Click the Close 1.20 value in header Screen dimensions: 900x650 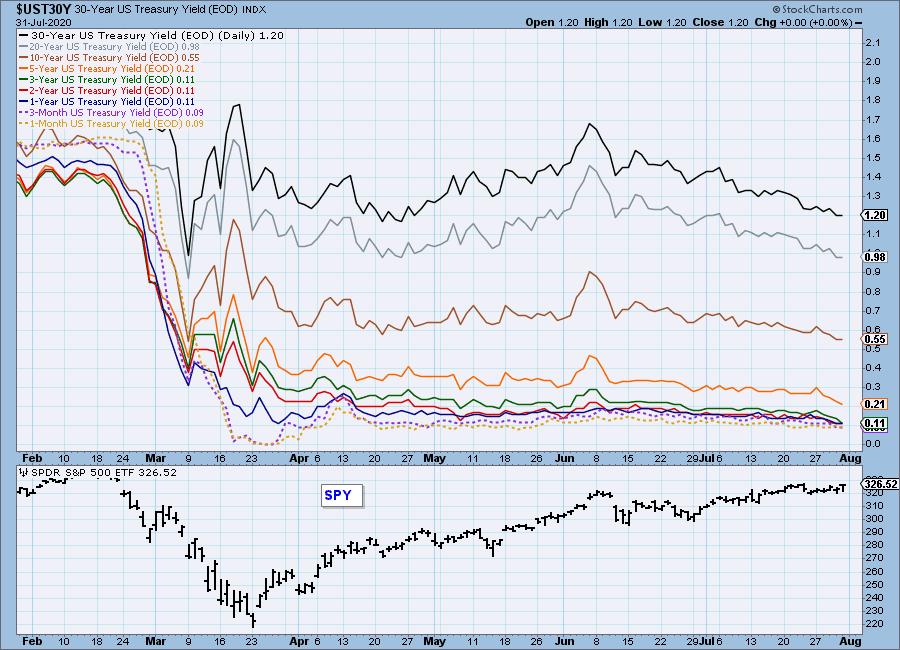(x=720, y=22)
